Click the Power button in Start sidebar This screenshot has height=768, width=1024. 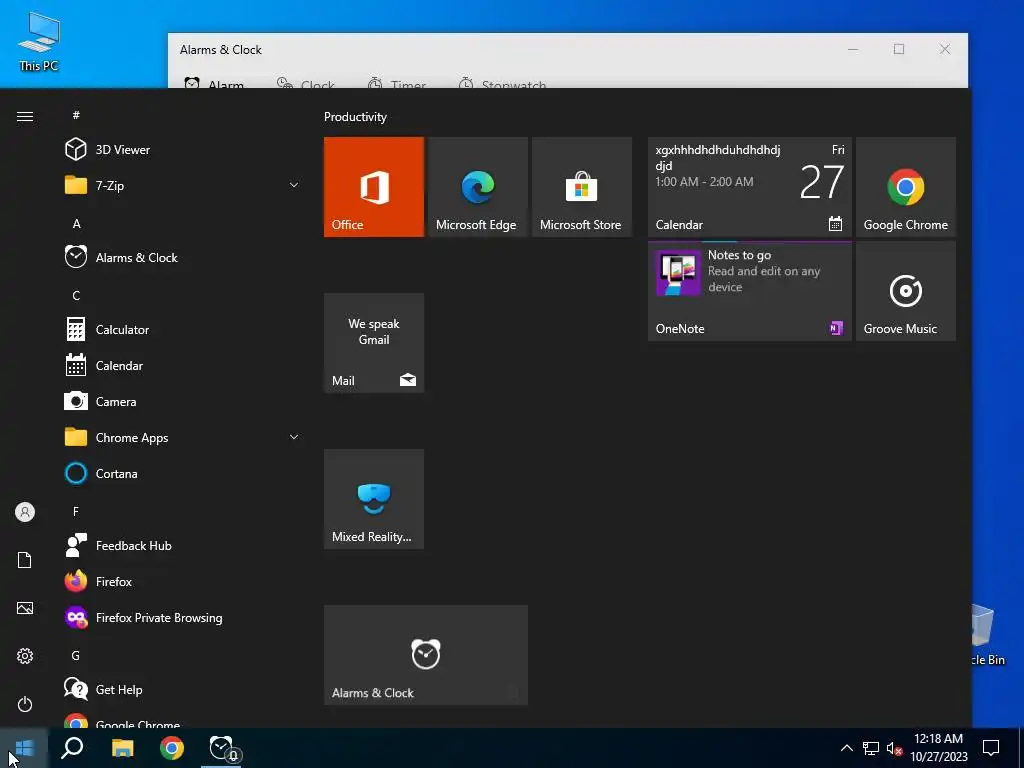[25, 704]
